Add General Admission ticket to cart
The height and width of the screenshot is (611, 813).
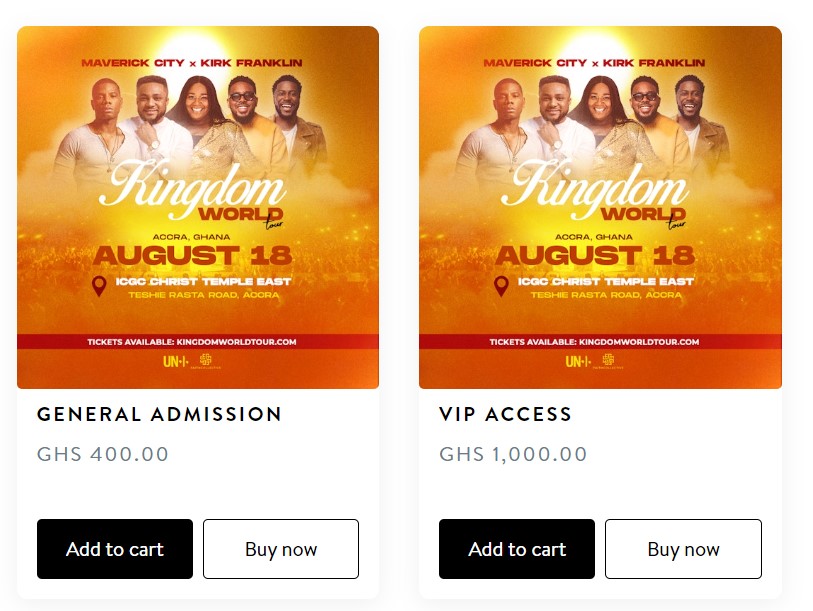pos(115,549)
